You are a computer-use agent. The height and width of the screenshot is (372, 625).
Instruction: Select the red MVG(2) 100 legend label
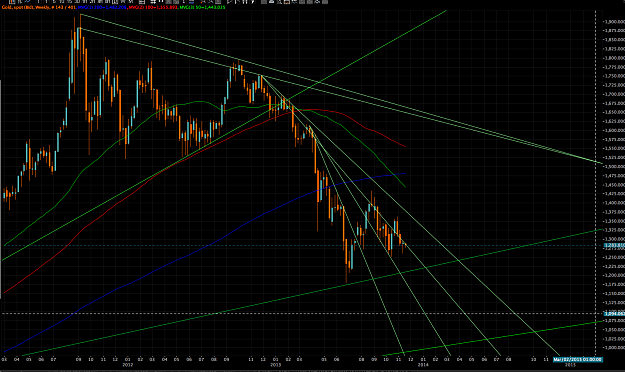click(153, 7)
